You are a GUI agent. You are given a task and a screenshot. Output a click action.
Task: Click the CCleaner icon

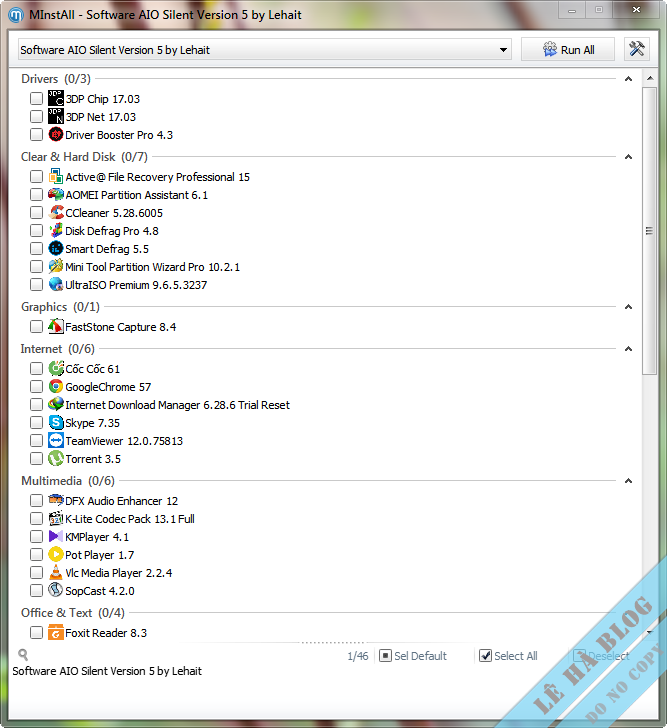[56, 213]
